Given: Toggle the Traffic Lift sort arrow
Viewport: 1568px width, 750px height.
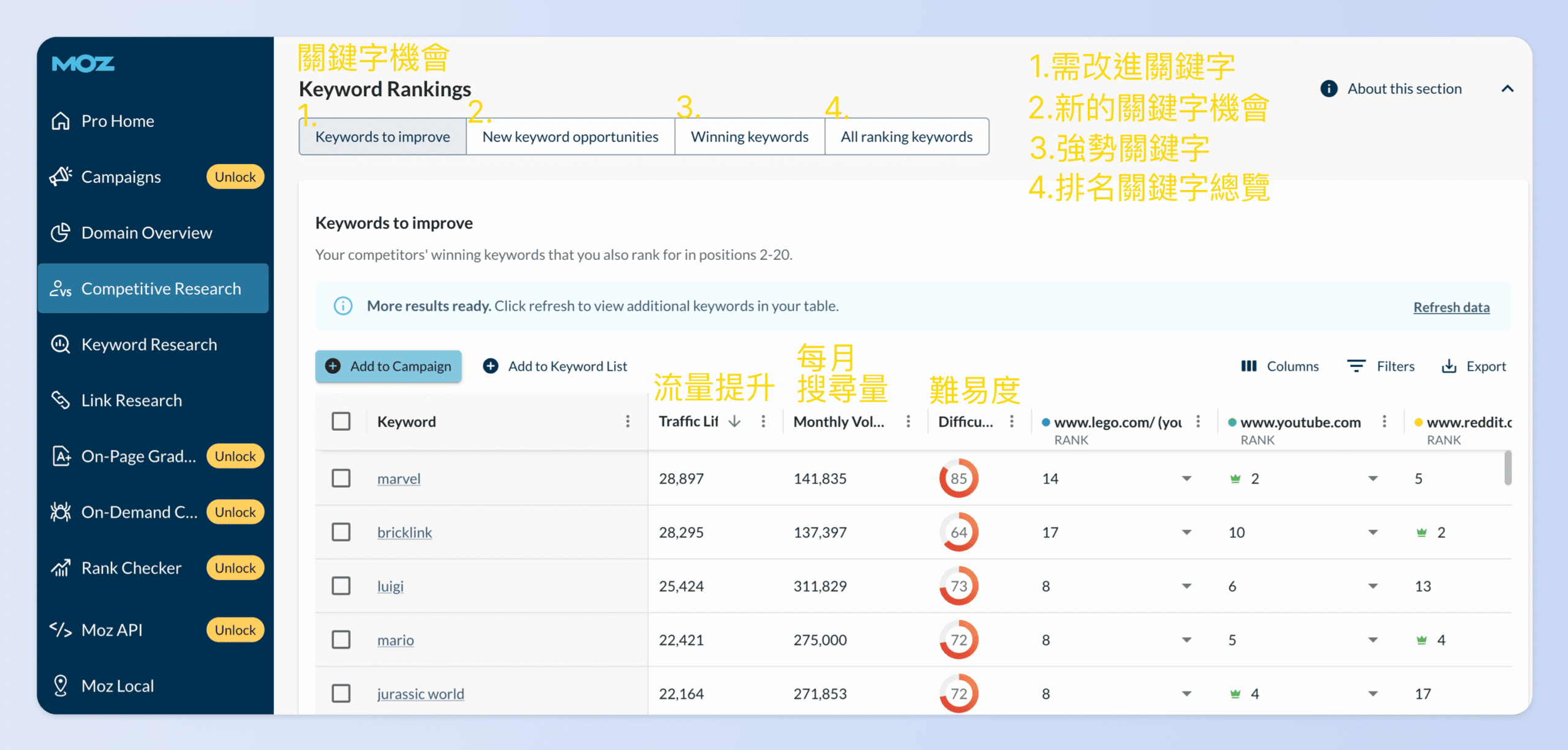Looking at the screenshot, I should click(x=734, y=421).
